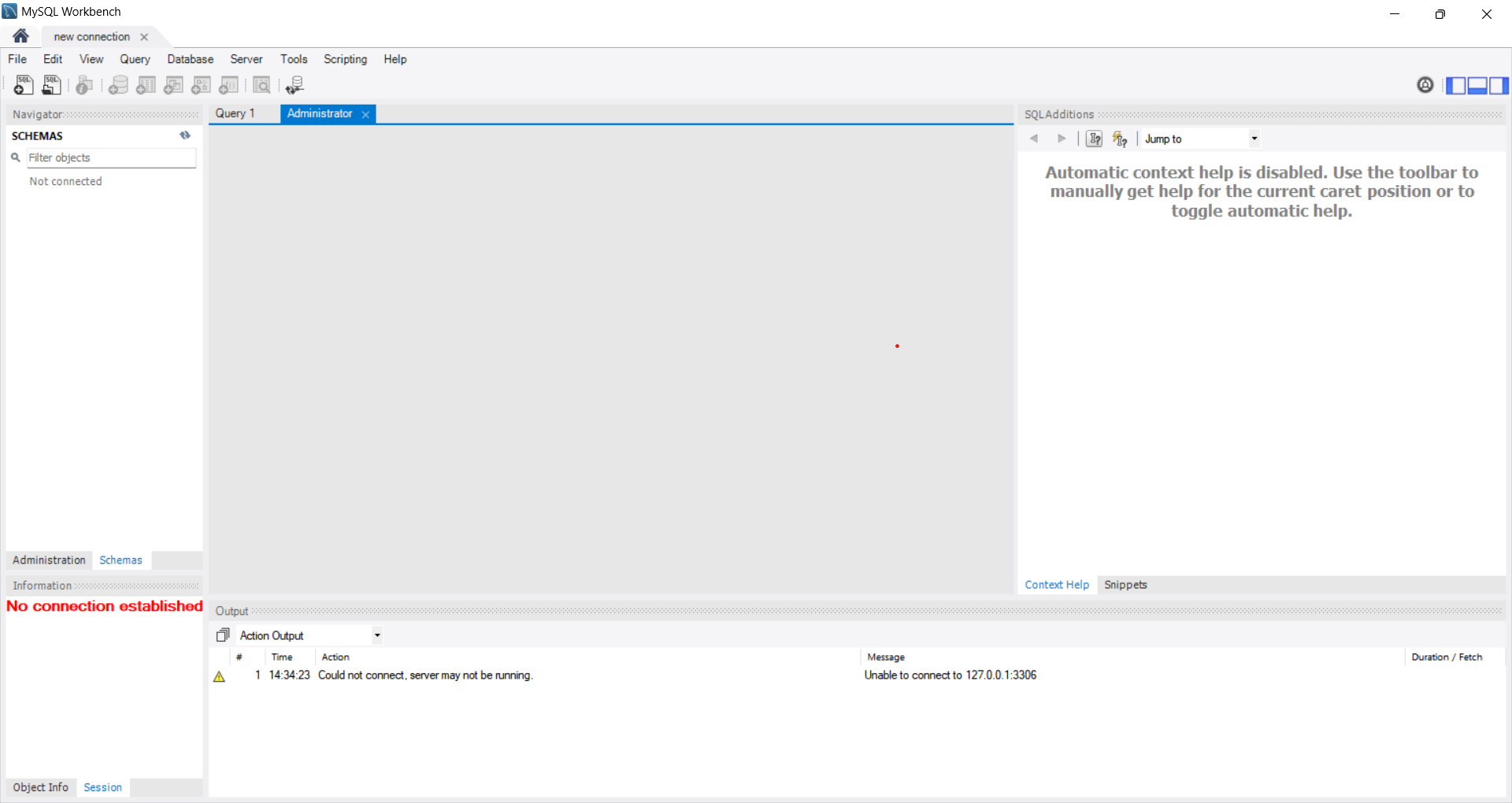The height and width of the screenshot is (803, 1512).
Task: Select the new connection tab
Action: [x=91, y=37]
